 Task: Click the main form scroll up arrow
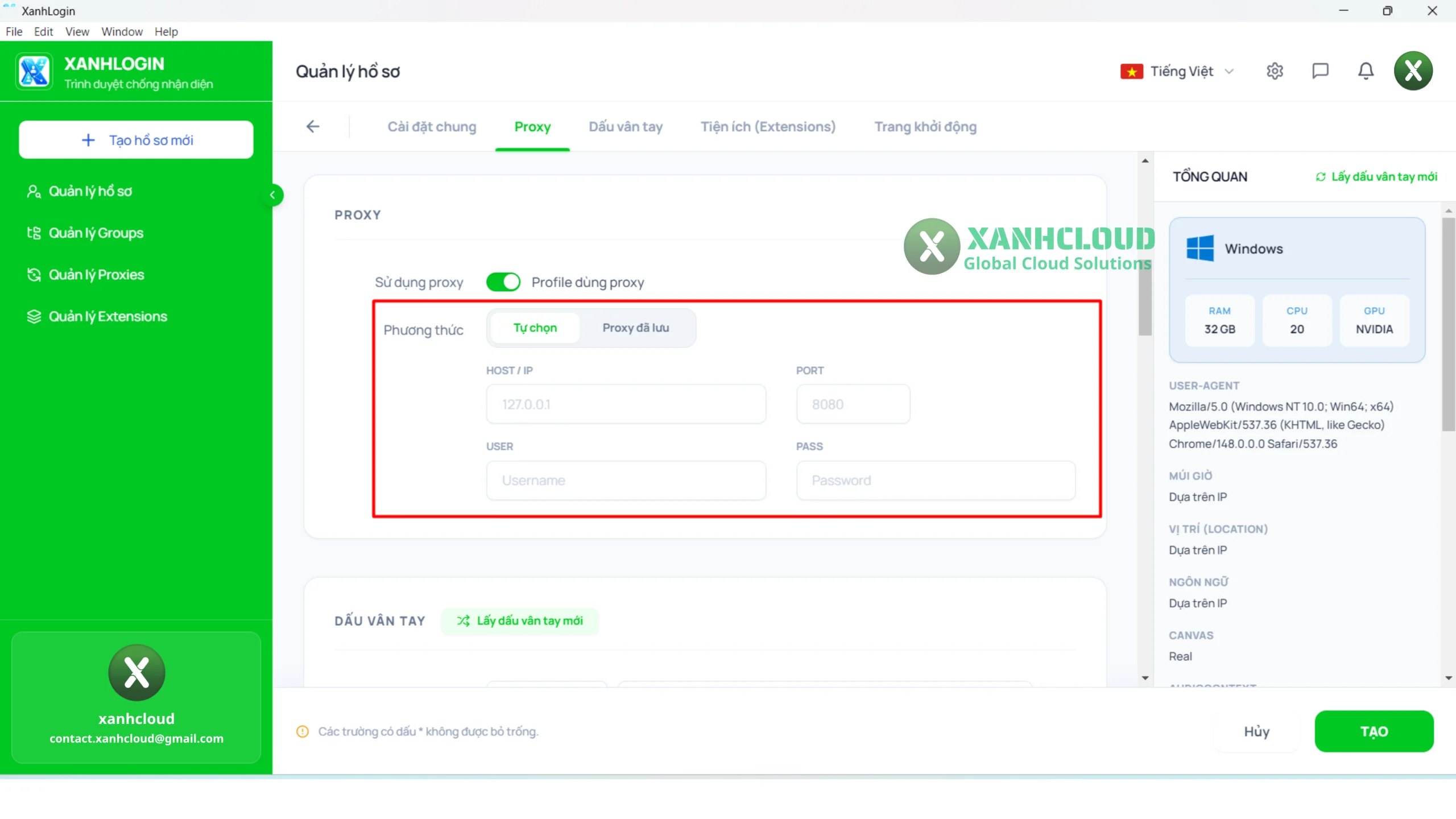(1145, 161)
